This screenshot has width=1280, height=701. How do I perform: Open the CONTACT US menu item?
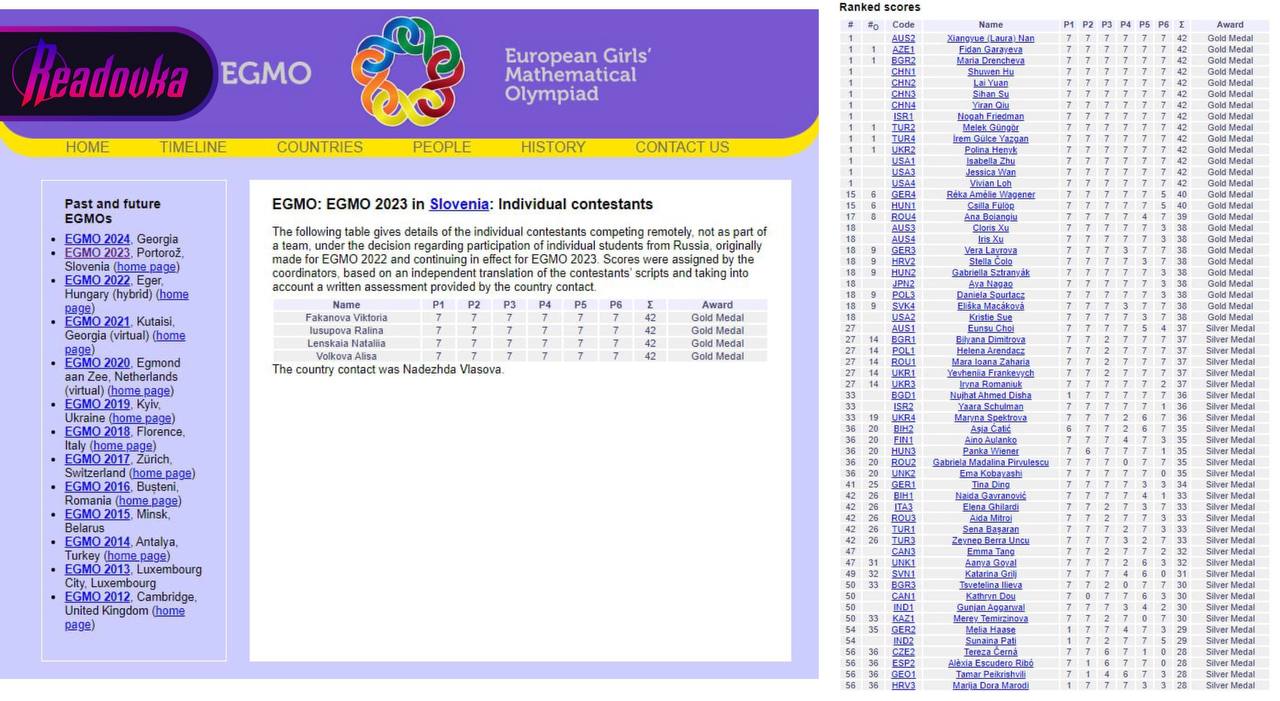tap(682, 147)
